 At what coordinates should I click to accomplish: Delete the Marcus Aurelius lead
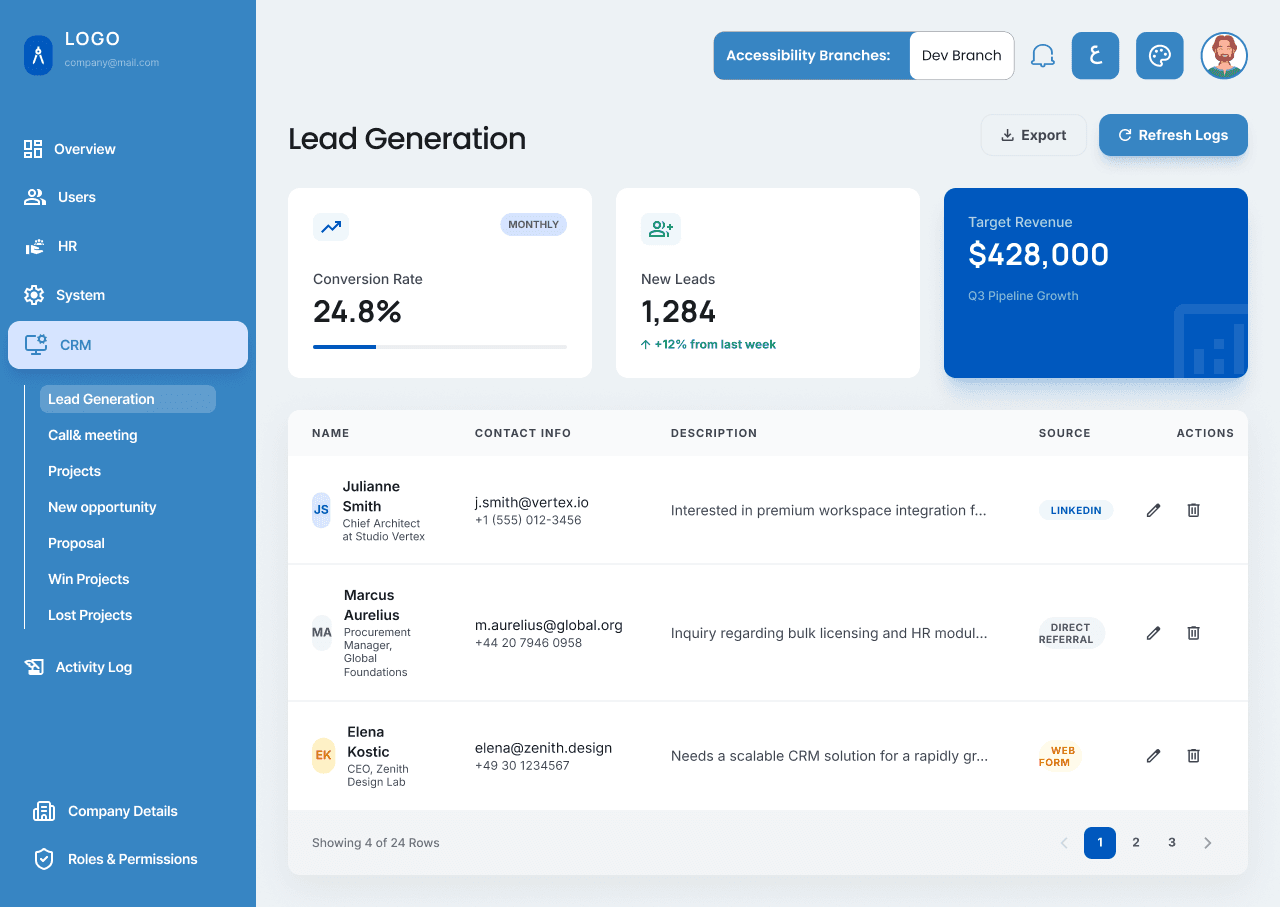(x=1193, y=633)
